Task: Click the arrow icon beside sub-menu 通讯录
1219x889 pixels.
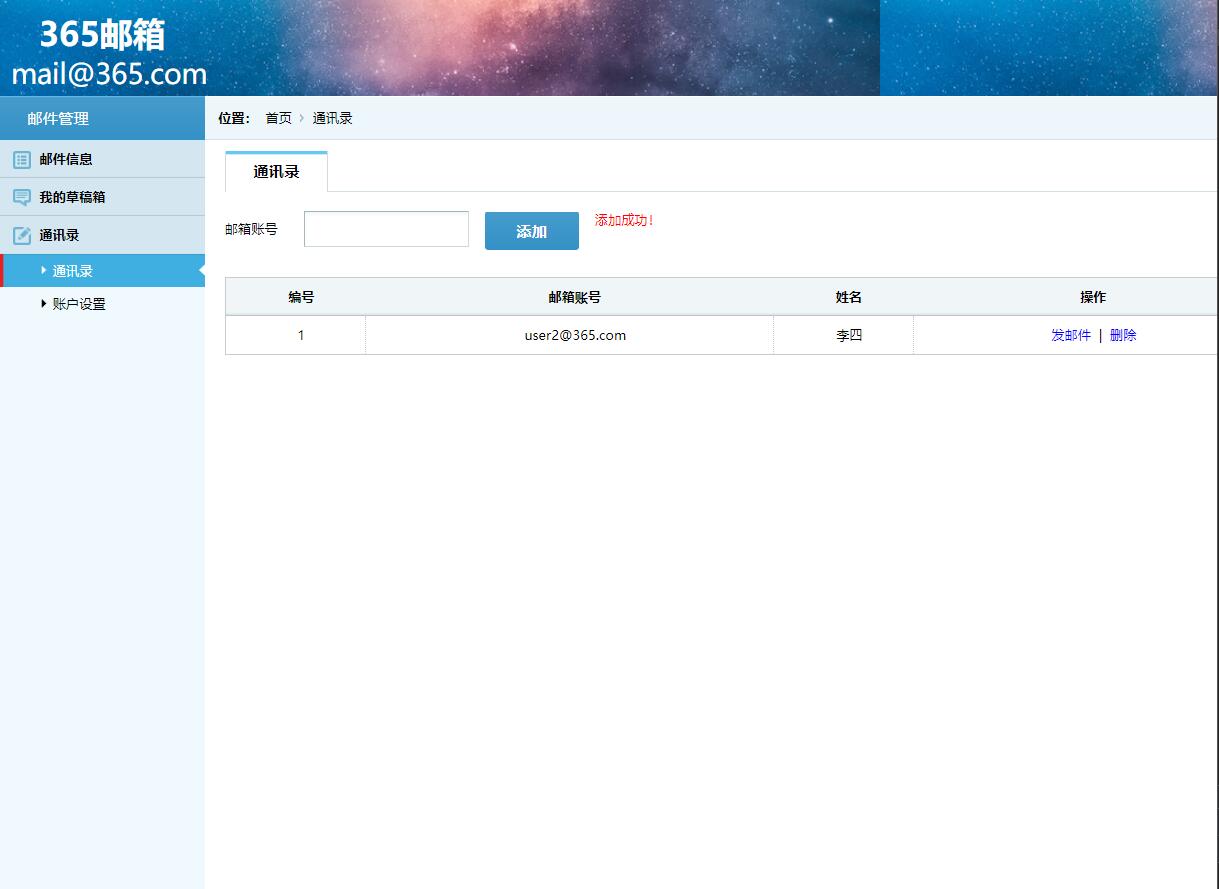Action: (x=43, y=269)
